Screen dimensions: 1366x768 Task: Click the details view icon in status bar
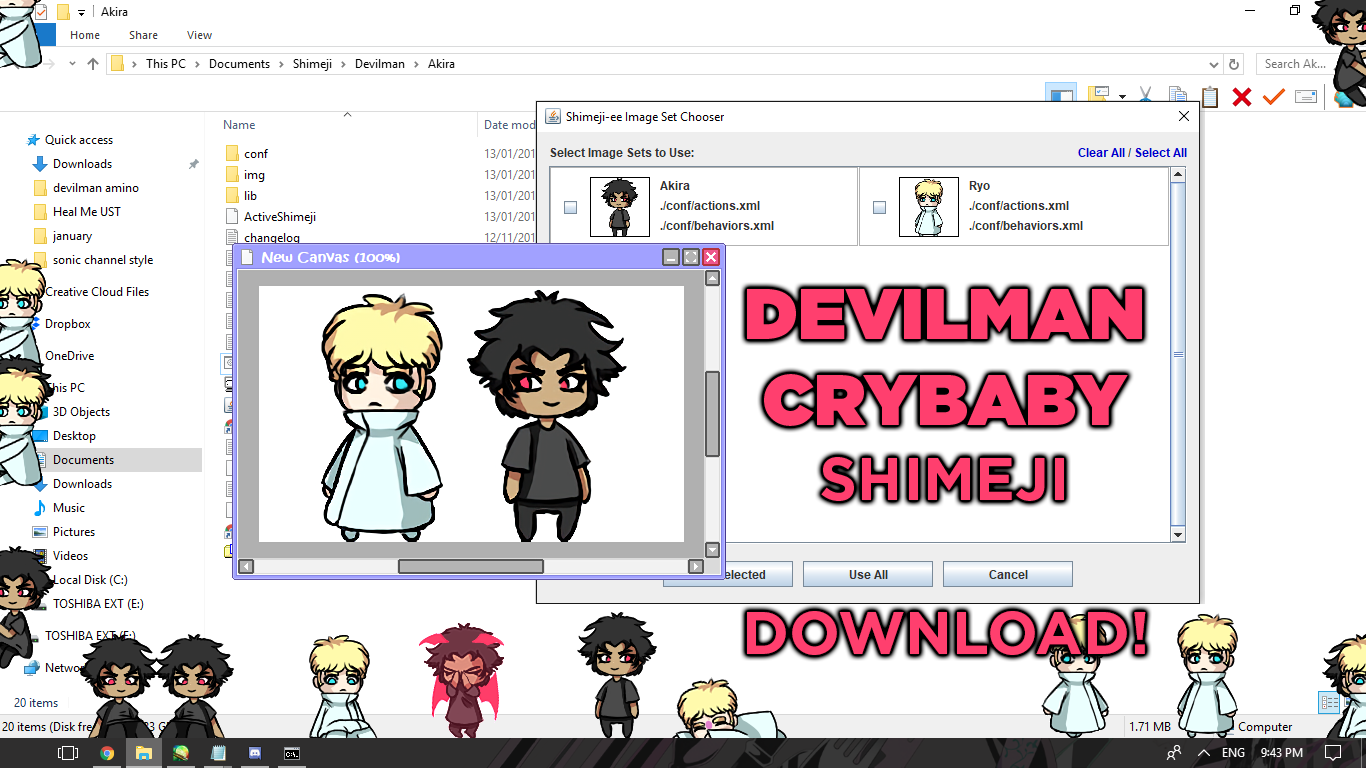[1328, 703]
